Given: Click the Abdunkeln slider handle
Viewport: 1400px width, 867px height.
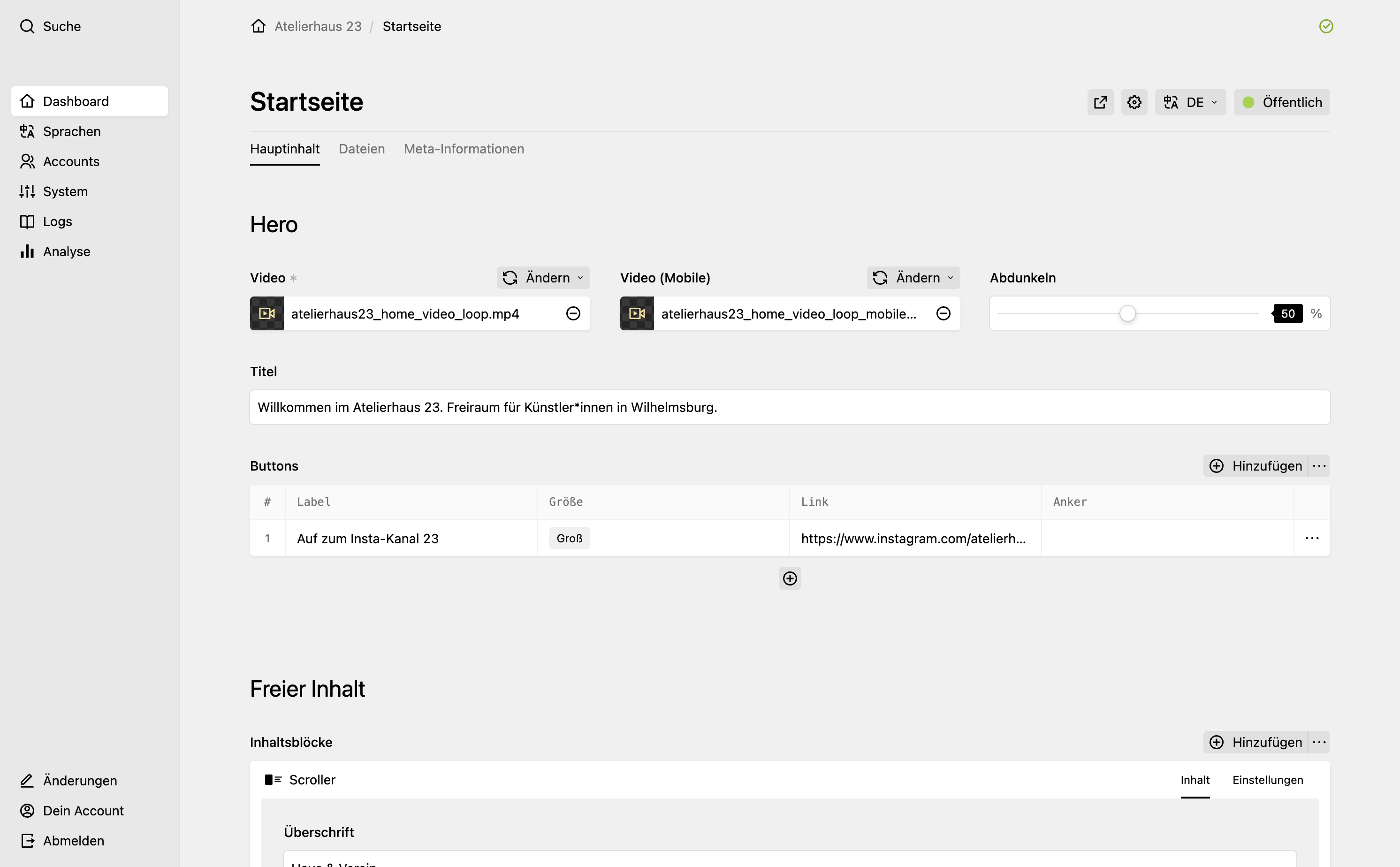Looking at the screenshot, I should click(1128, 313).
